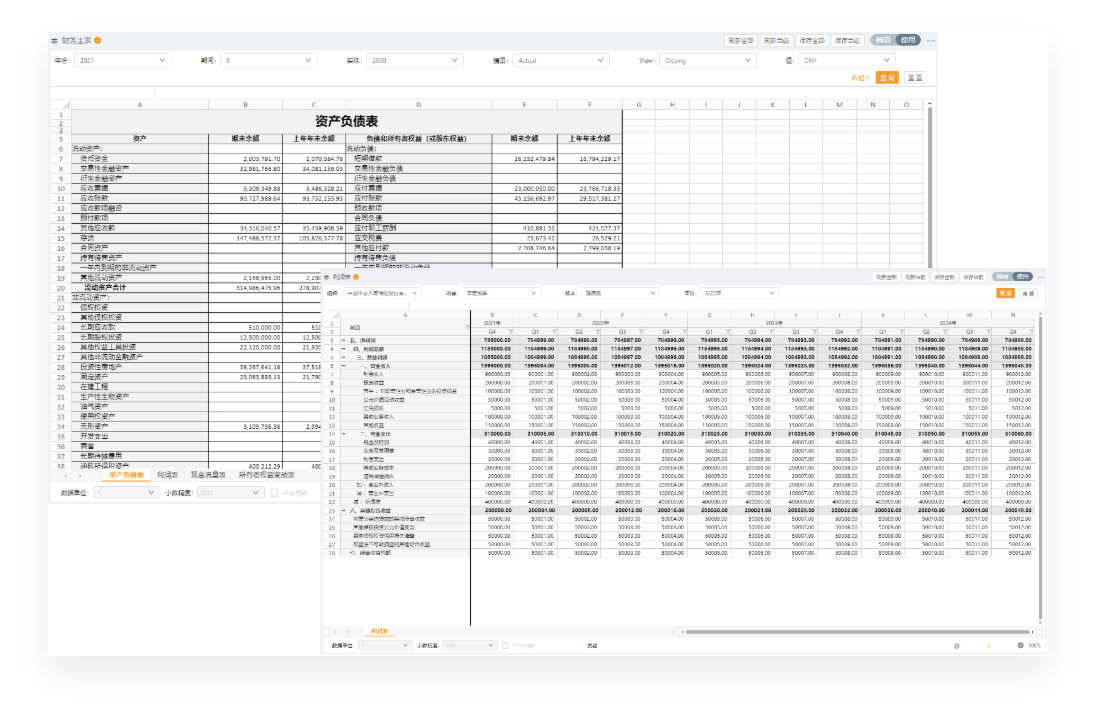Viewport: 1096px width, 720px height.
Task: Open the more options ellipsis in 财务主表 window
Action: [931, 41]
